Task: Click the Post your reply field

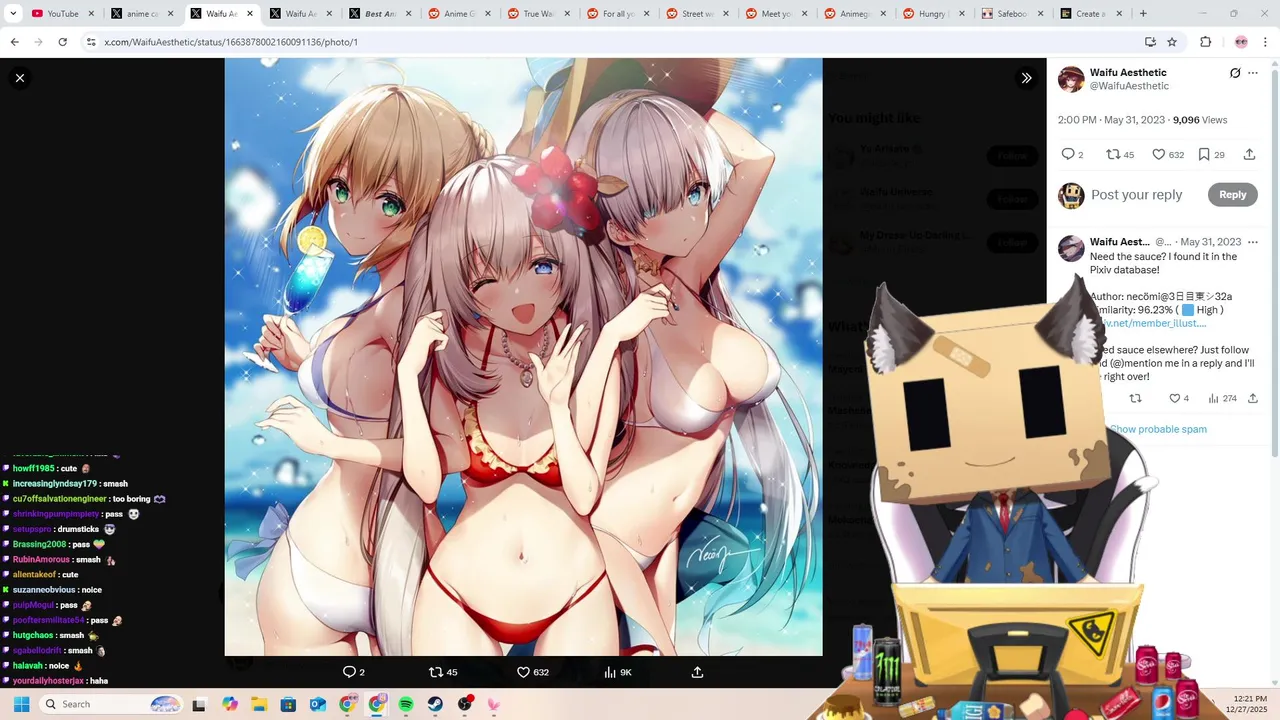Action: pyautogui.click(x=1137, y=195)
